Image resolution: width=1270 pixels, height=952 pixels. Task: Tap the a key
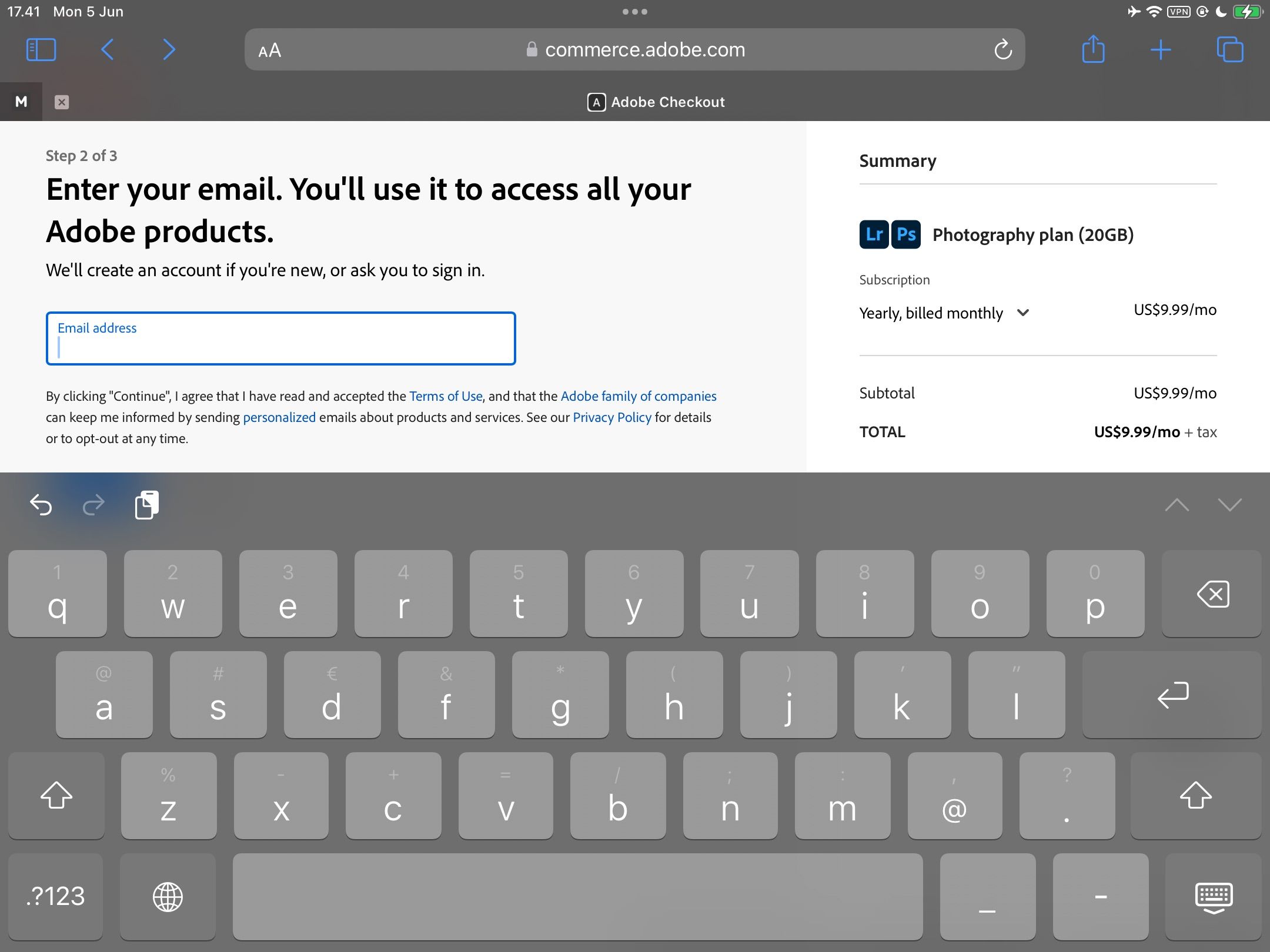point(104,695)
